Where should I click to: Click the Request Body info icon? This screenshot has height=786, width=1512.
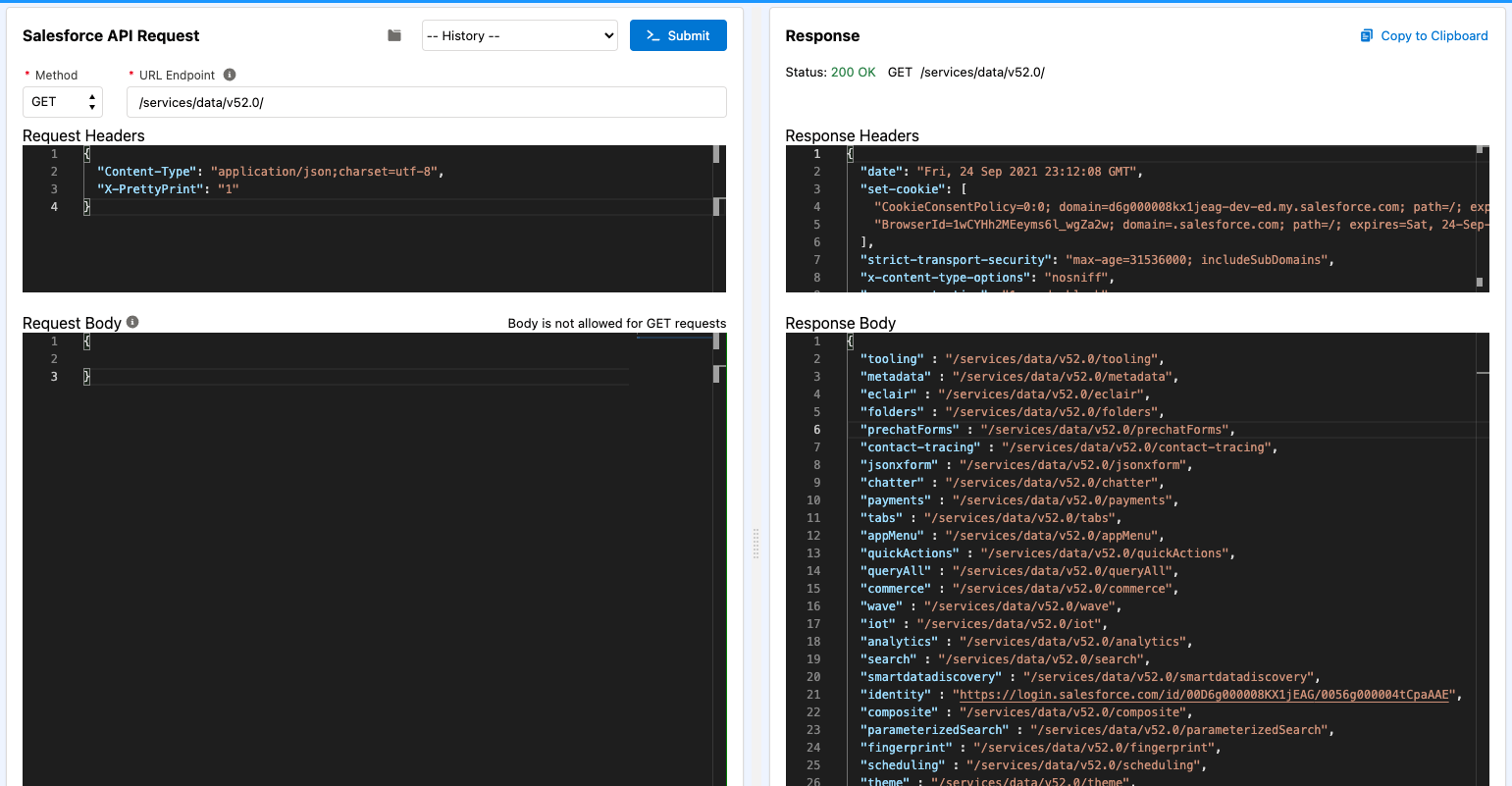132,322
